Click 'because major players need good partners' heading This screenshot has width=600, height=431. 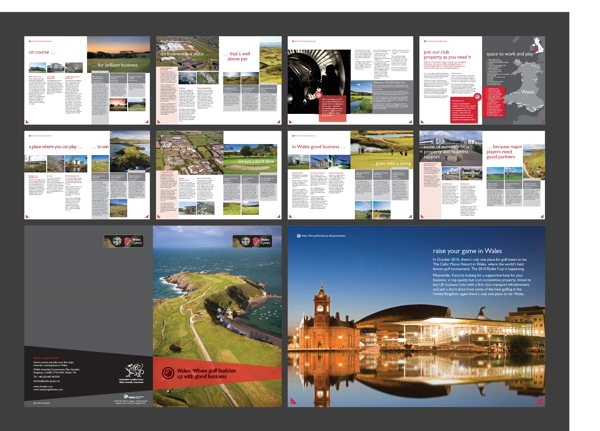point(504,152)
